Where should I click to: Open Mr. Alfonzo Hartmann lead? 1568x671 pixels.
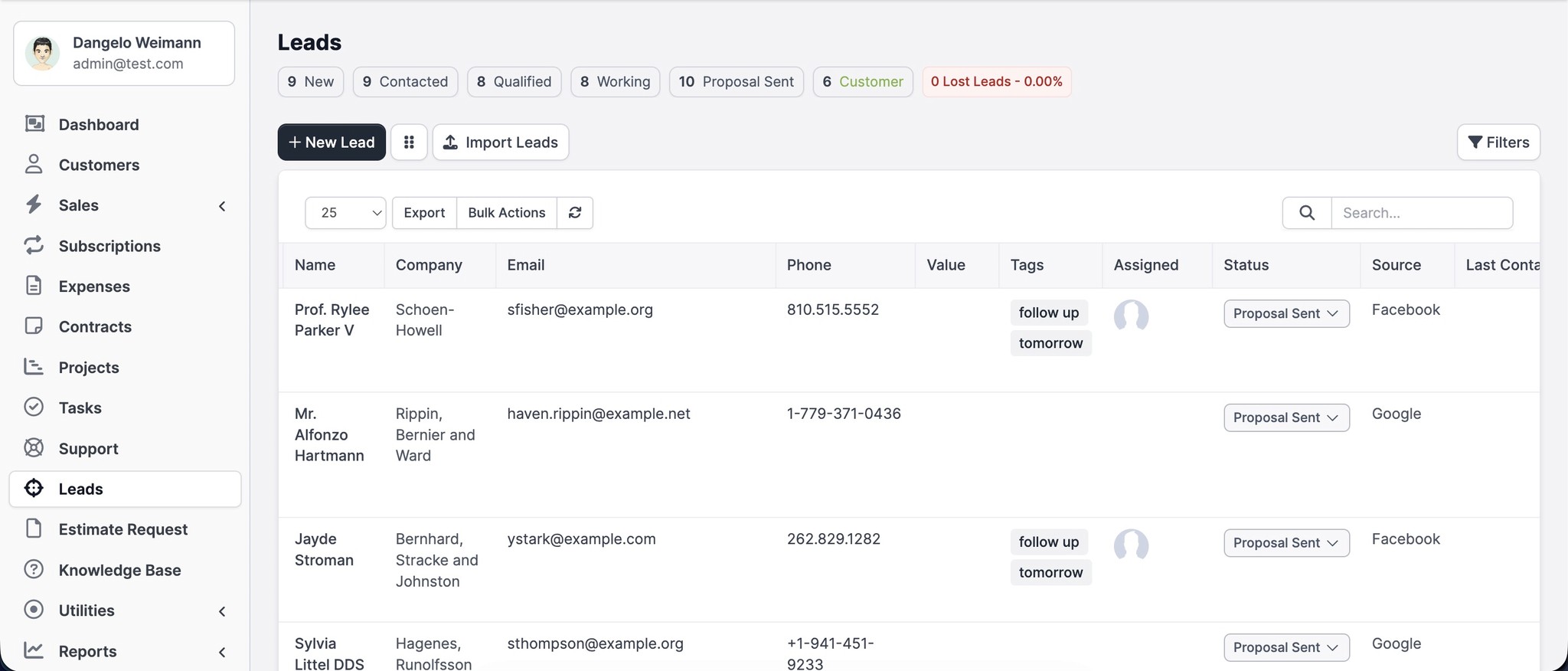[x=329, y=434]
